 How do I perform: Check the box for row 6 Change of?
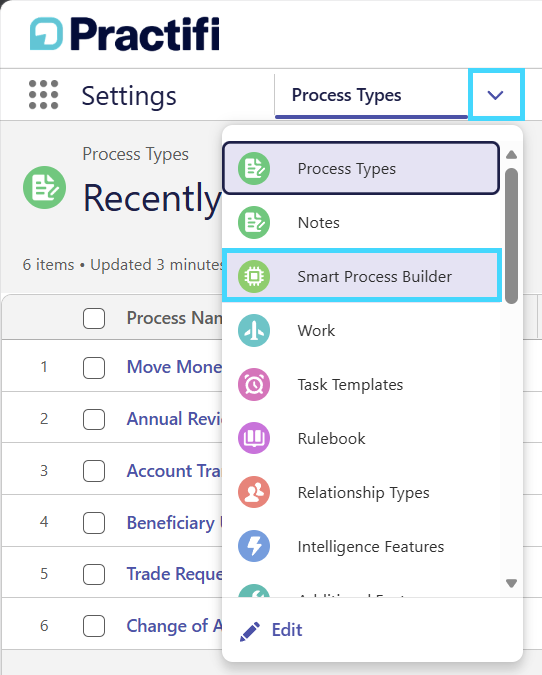(x=94, y=625)
